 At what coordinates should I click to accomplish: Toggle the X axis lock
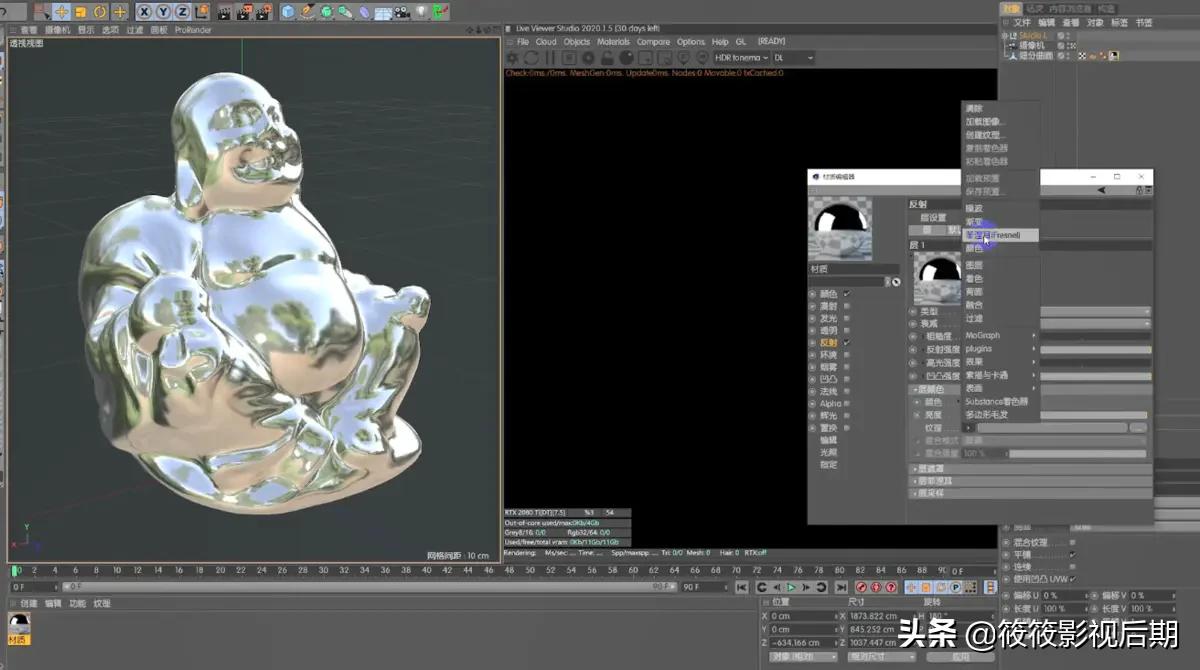point(144,12)
